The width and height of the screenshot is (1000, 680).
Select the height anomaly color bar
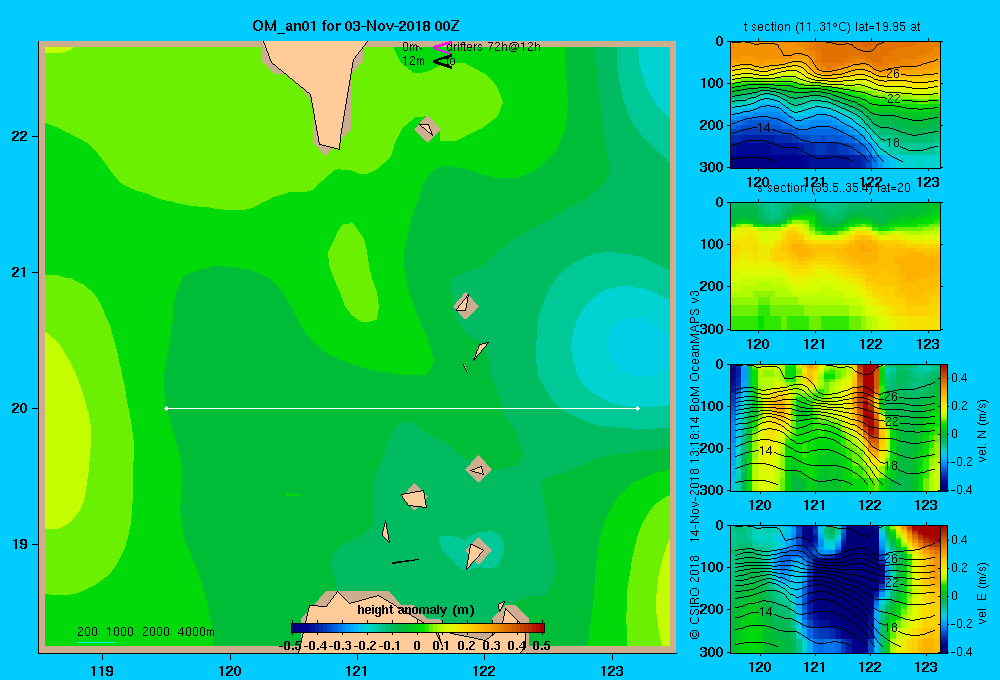(418, 628)
